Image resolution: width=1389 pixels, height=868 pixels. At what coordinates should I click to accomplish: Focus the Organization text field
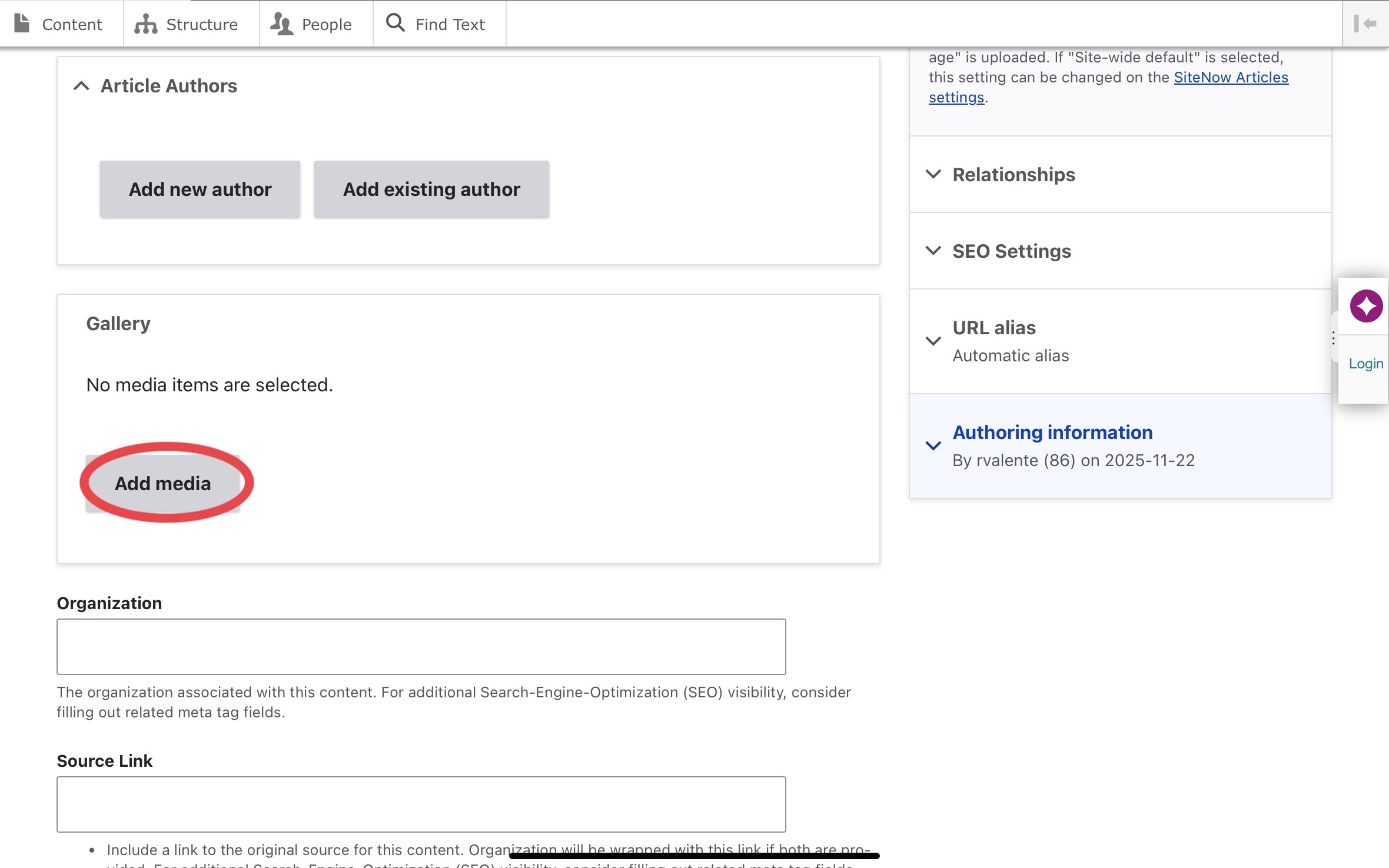[x=421, y=646]
